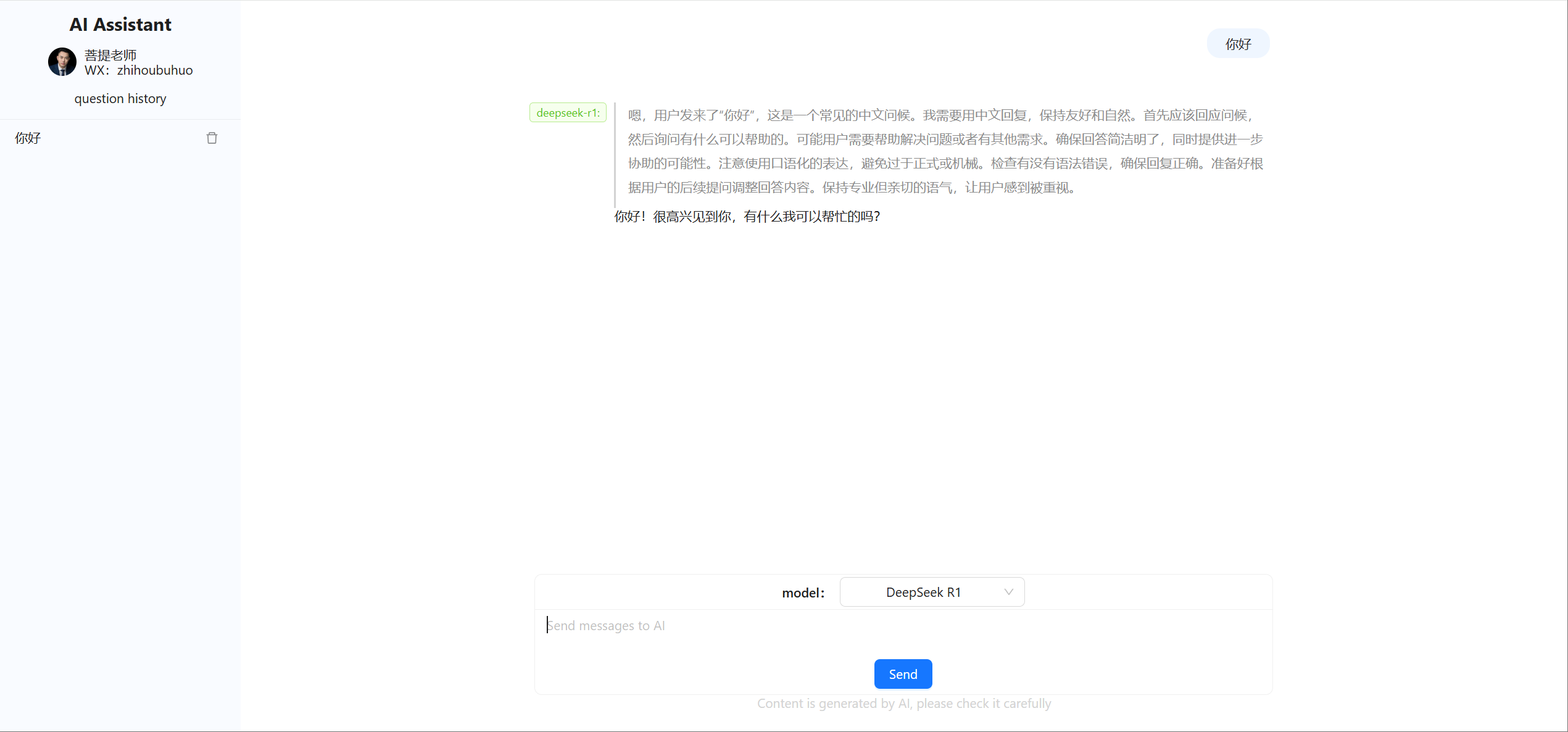1568x732 pixels.
Task: Click the WX: zhihoubuhuo contact text
Action: [x=139, y=70]
